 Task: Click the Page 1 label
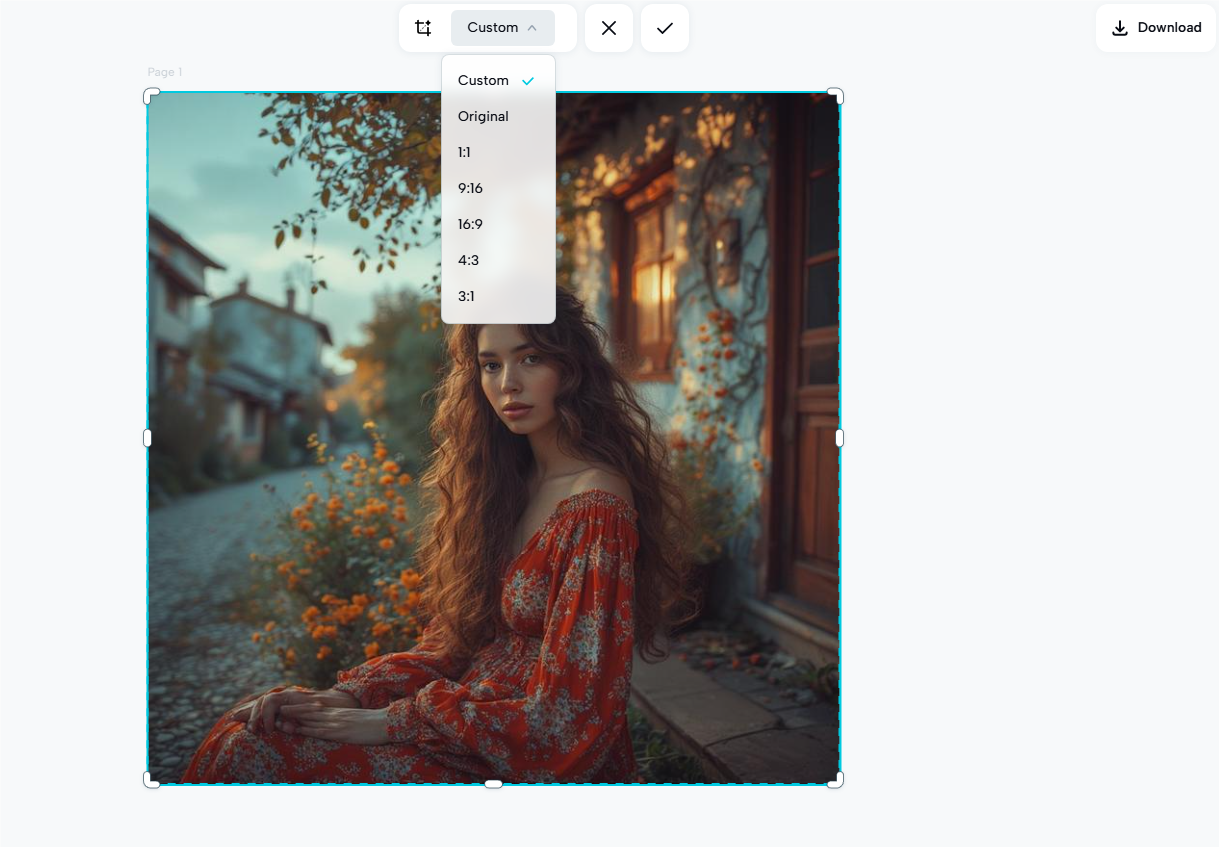point(164,72)
